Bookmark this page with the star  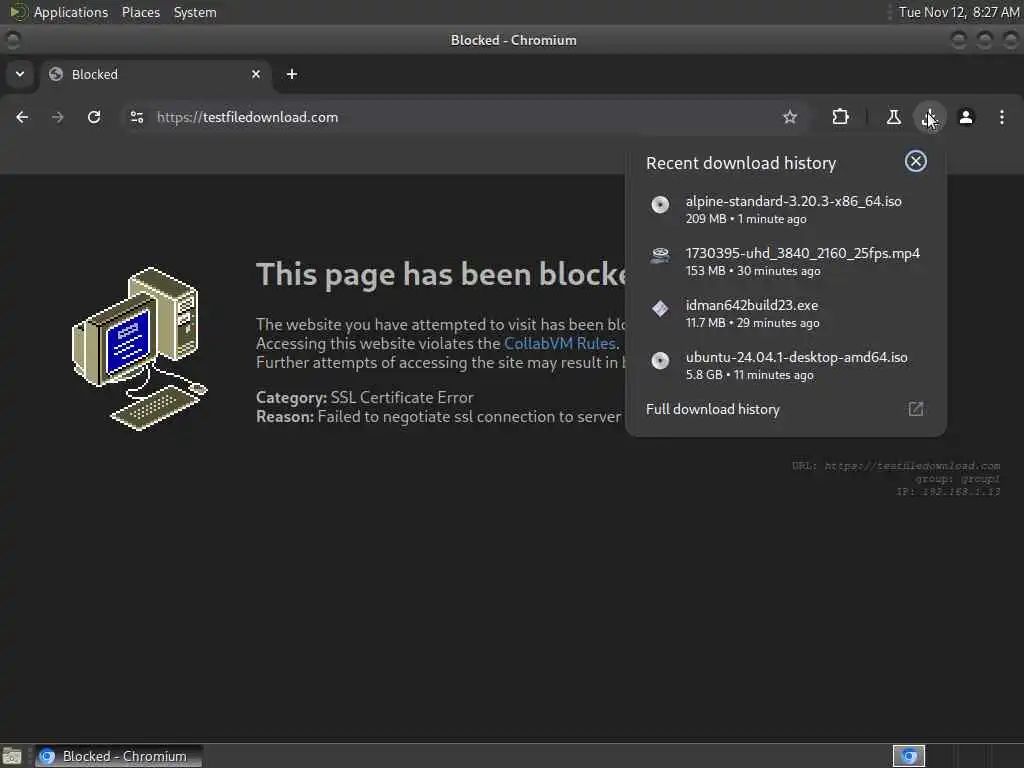790,117
